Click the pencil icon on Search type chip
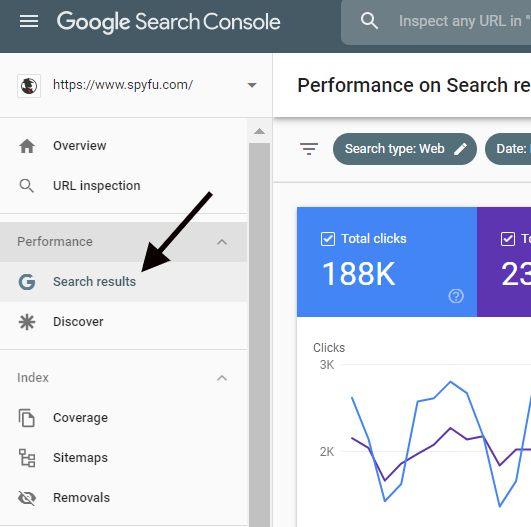This screenshot has width=531, height=527. coord(460,149)
